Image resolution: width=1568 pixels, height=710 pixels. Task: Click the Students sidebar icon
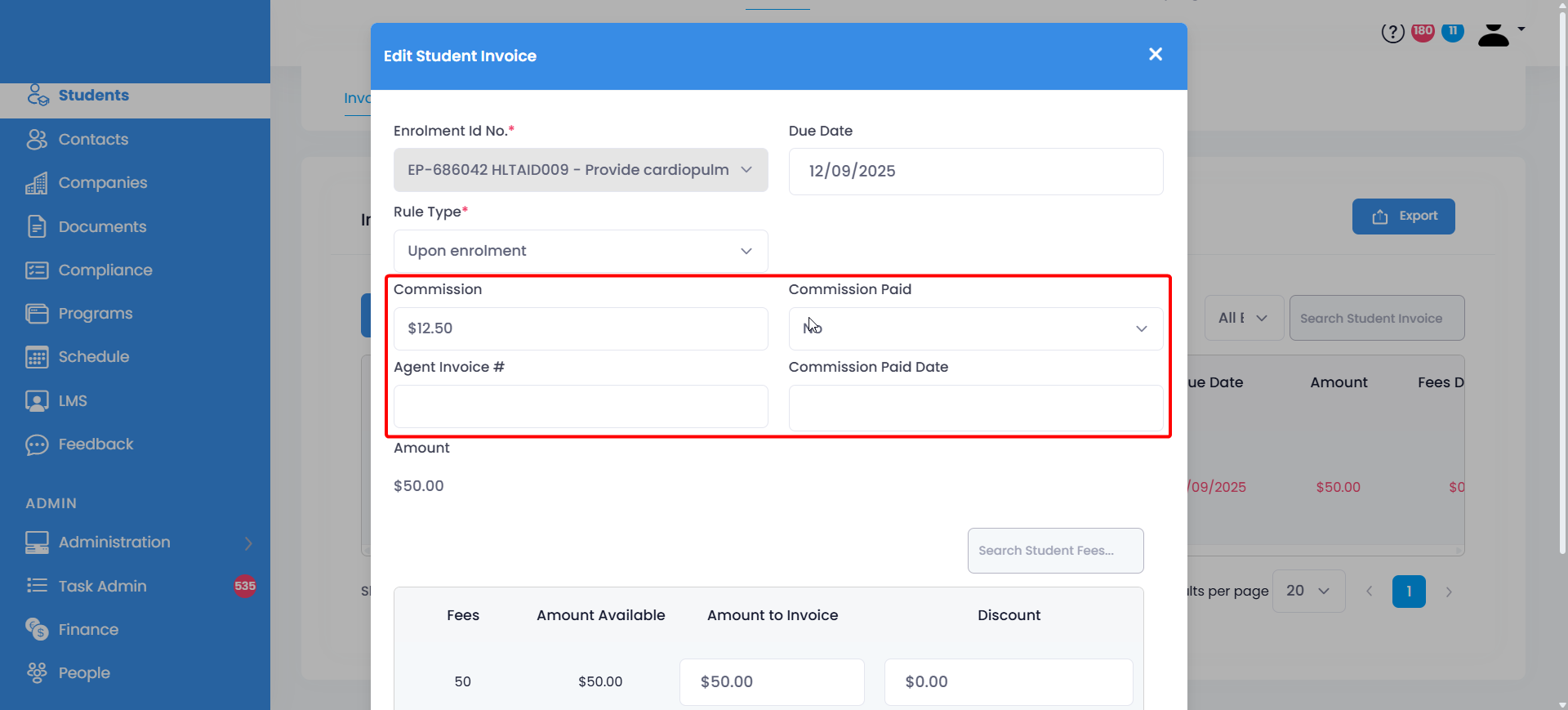pyautogui.click(x=38, y=96)
